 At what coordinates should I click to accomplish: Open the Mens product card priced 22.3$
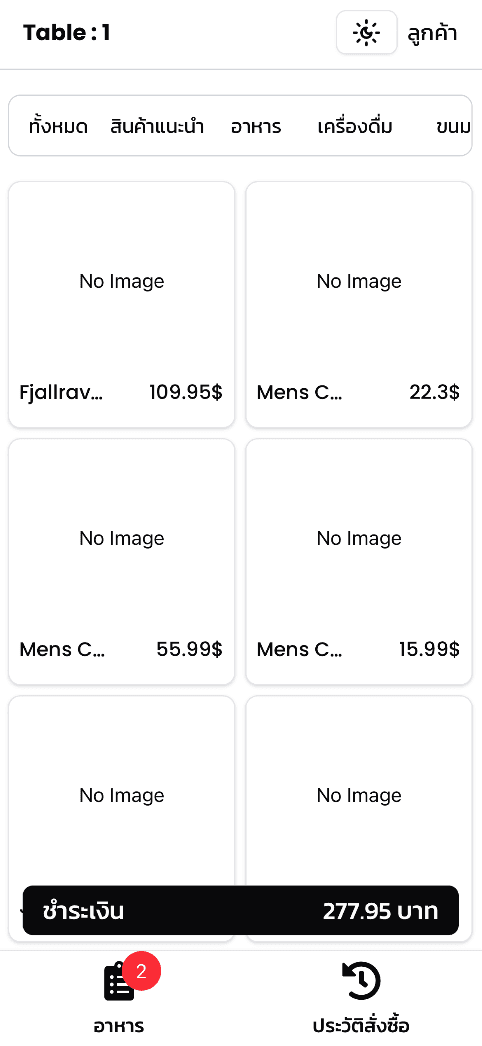tap(359, 304)
